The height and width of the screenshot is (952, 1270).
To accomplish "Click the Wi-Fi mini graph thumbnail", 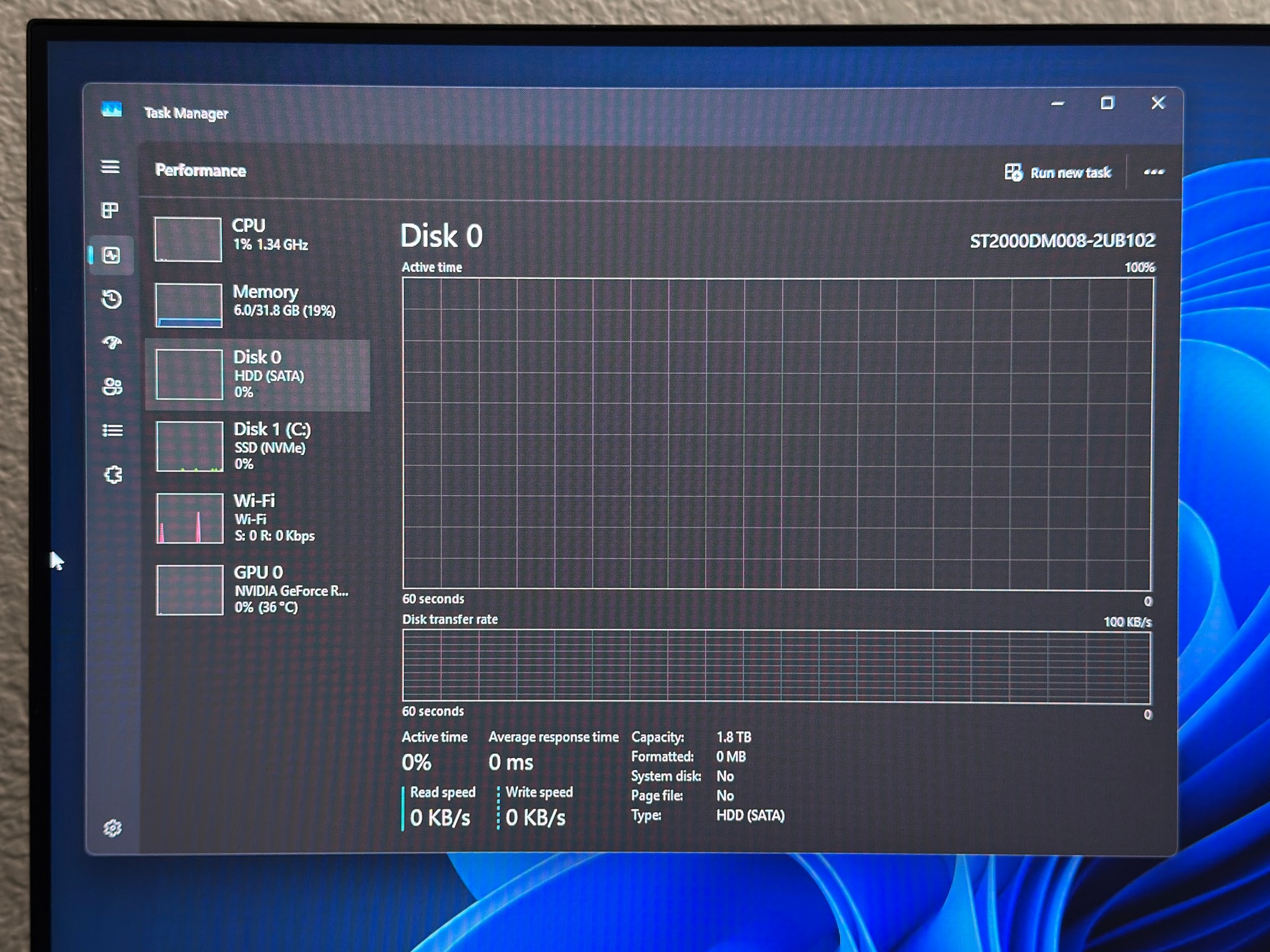I will (190, 518).
